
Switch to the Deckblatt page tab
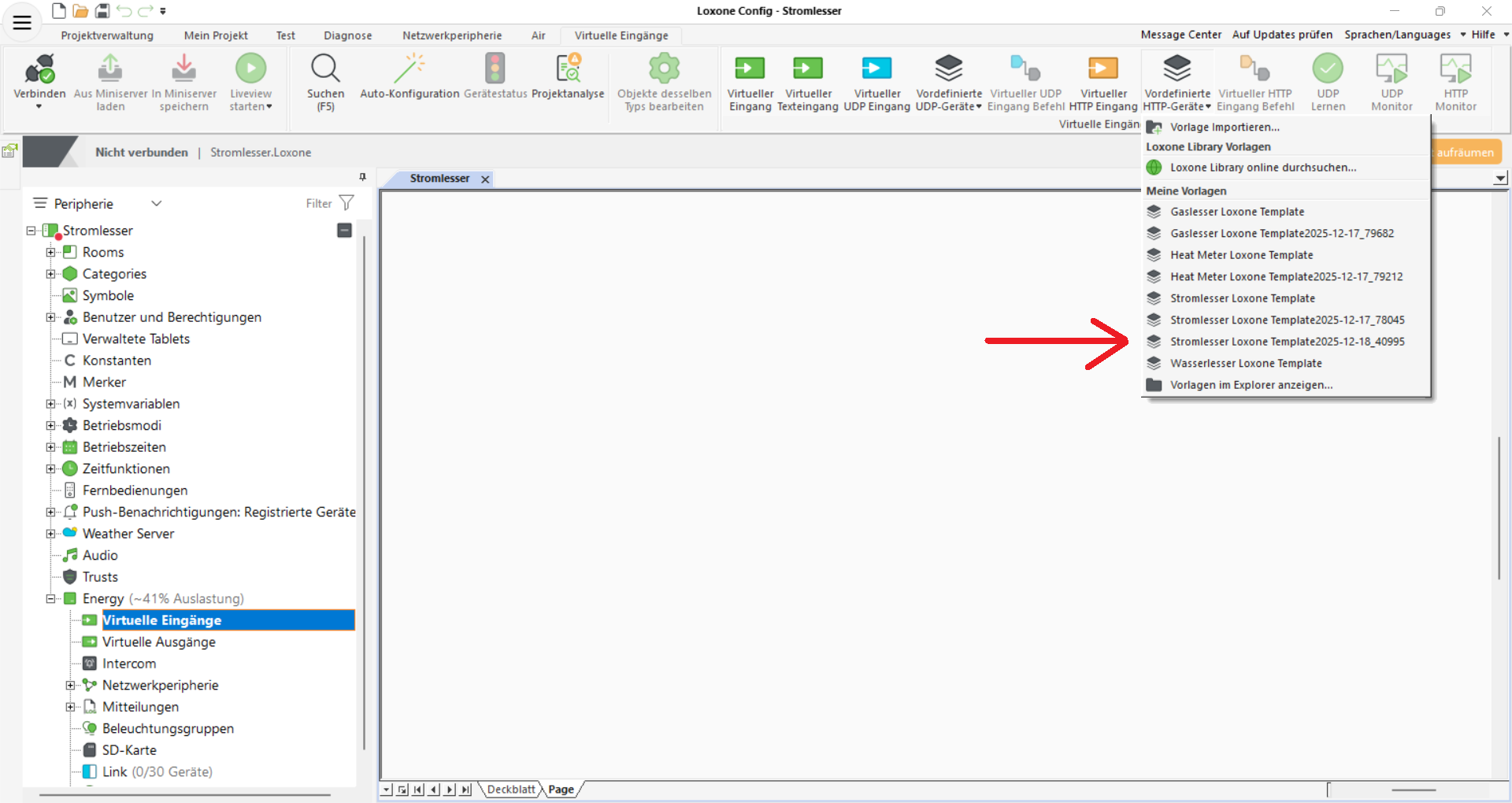point(510,790)
